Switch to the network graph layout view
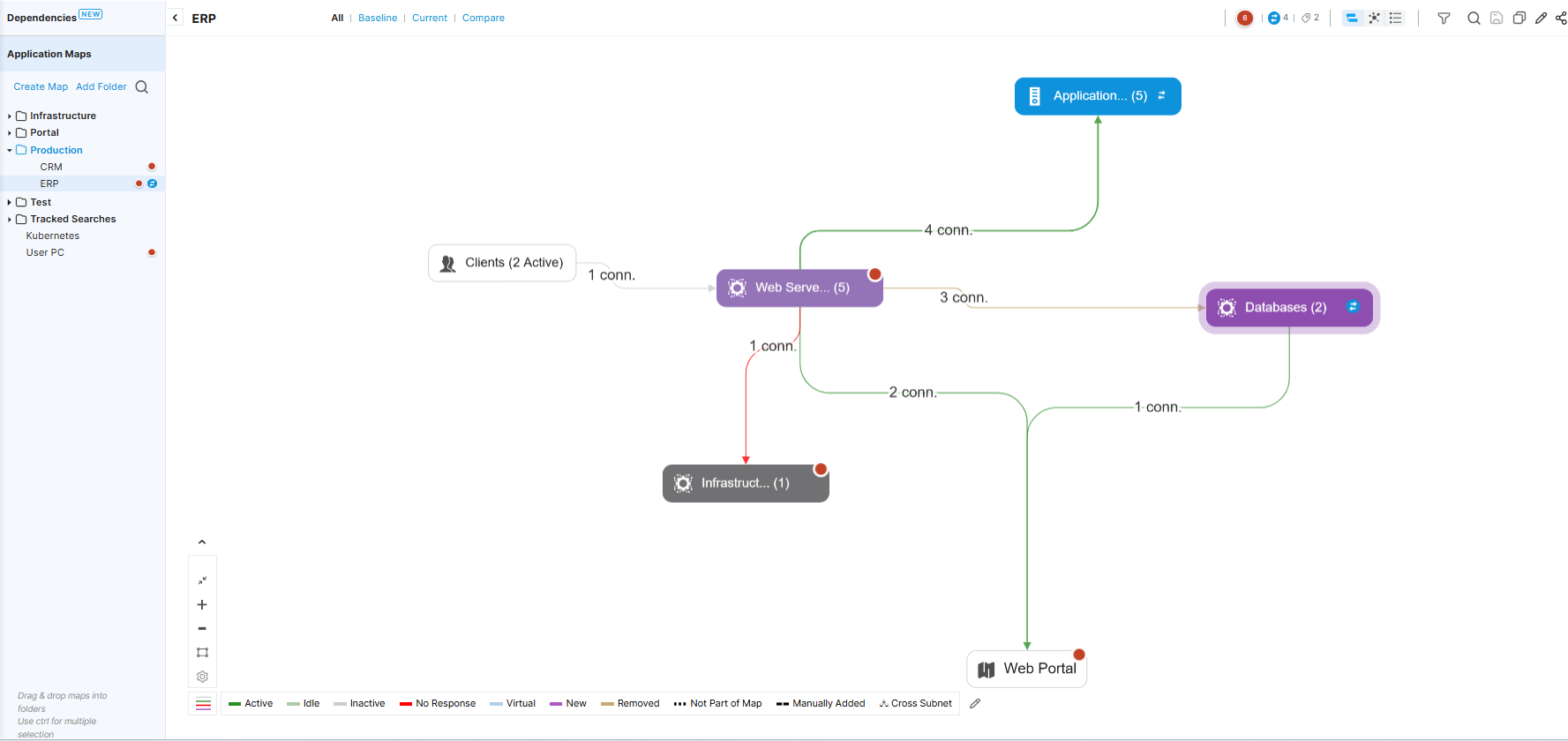This screenshot has width=1568, height=741. pos(1374,18)
